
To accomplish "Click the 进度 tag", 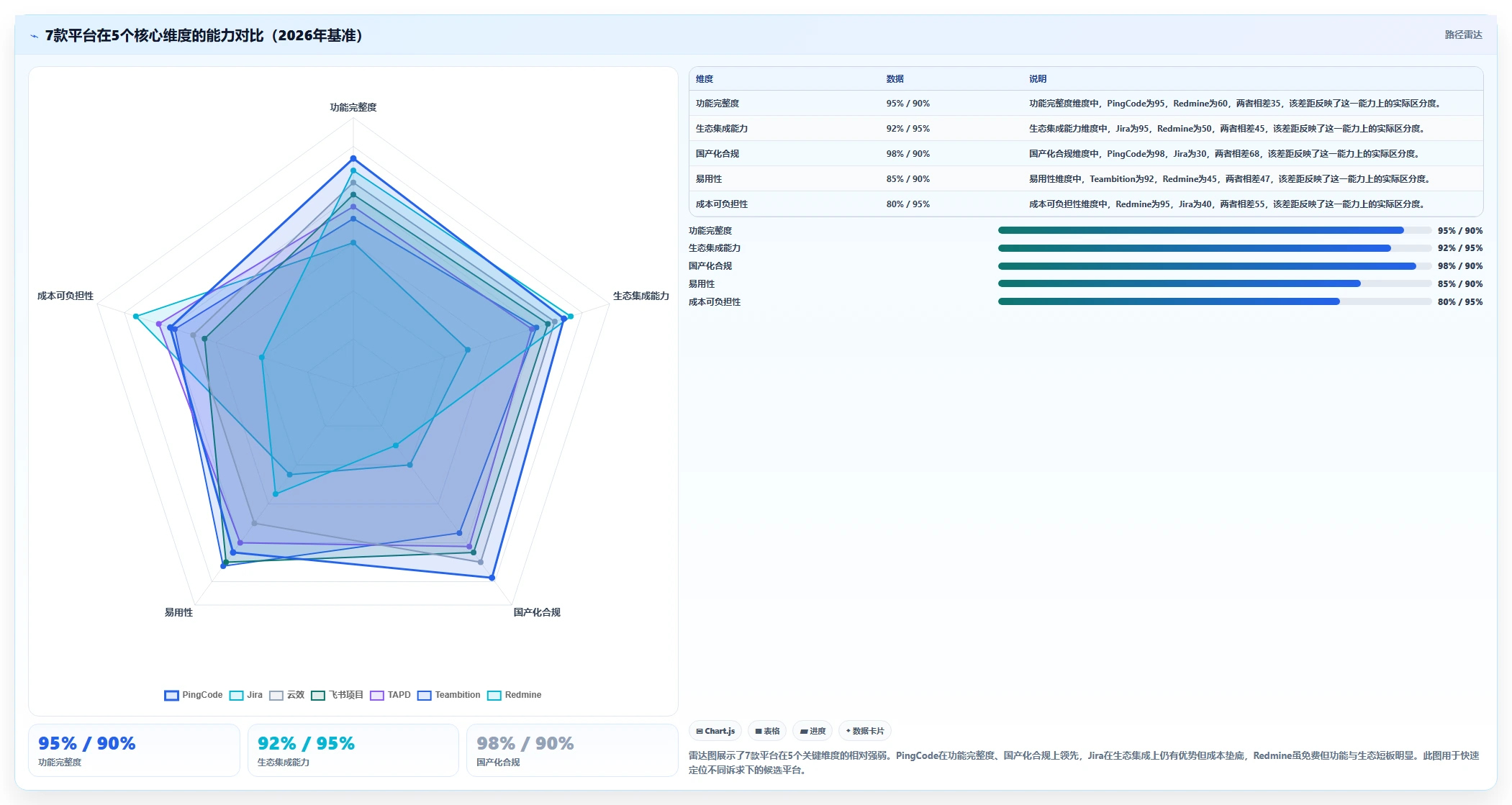I will click(812, 731).
